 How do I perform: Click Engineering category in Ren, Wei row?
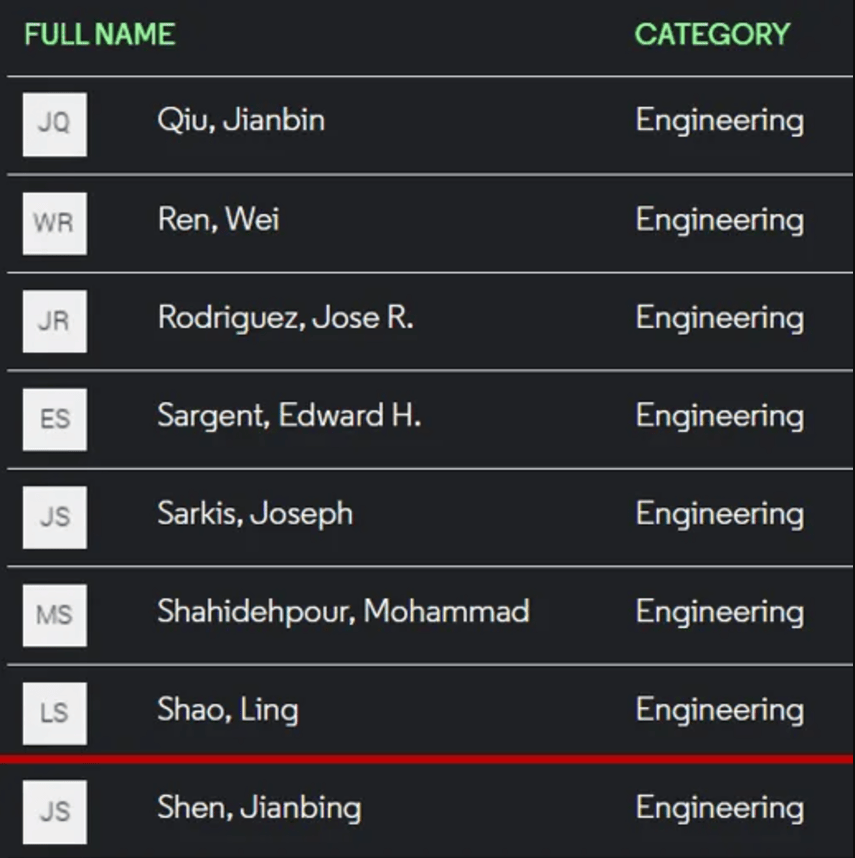pos(719,219)
